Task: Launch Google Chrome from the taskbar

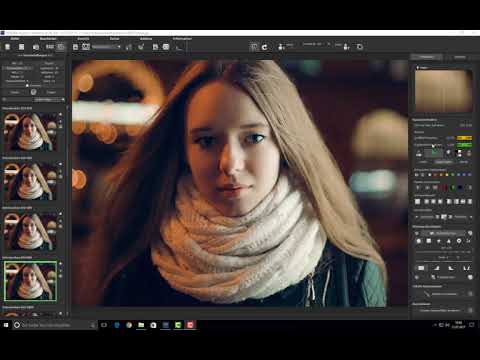Action: 129,325
